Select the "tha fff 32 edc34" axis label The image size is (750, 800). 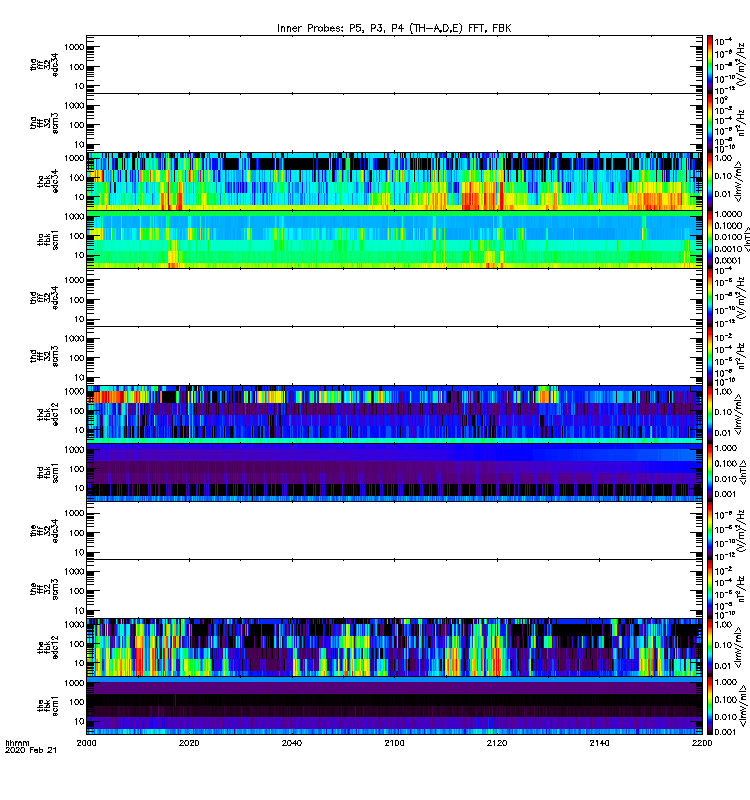tap(44, 64)
